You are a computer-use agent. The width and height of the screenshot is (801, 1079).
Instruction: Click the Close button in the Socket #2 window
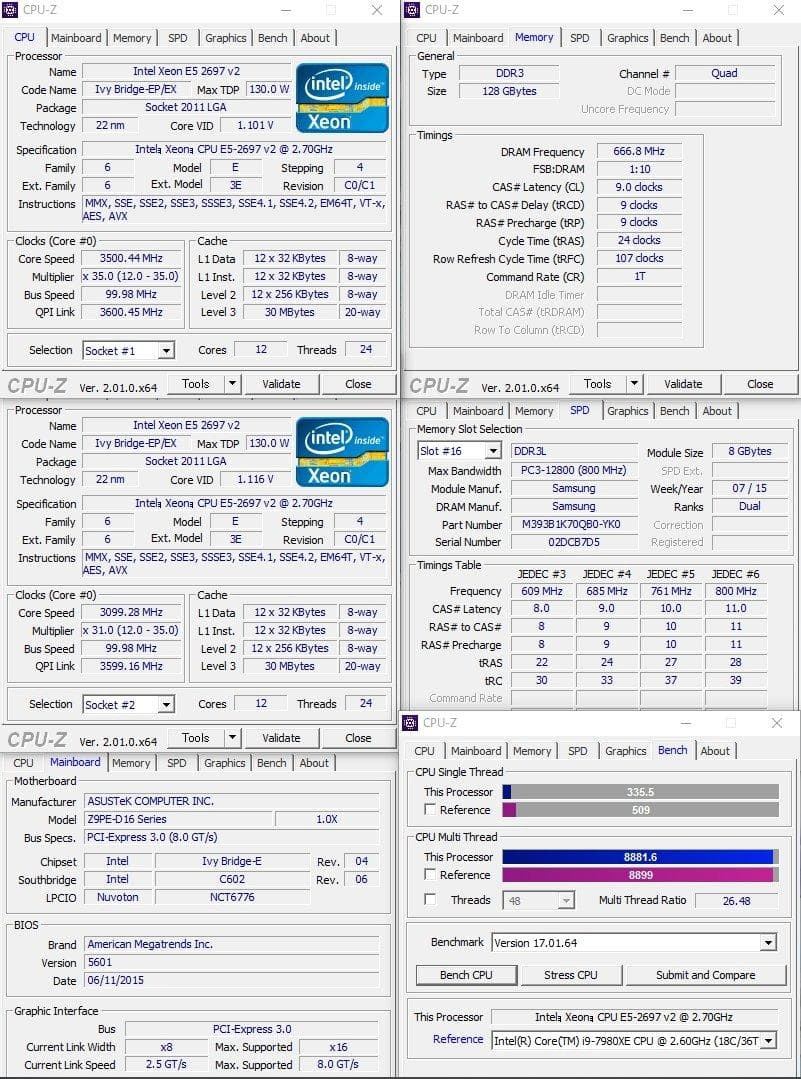tap(359, 738)
